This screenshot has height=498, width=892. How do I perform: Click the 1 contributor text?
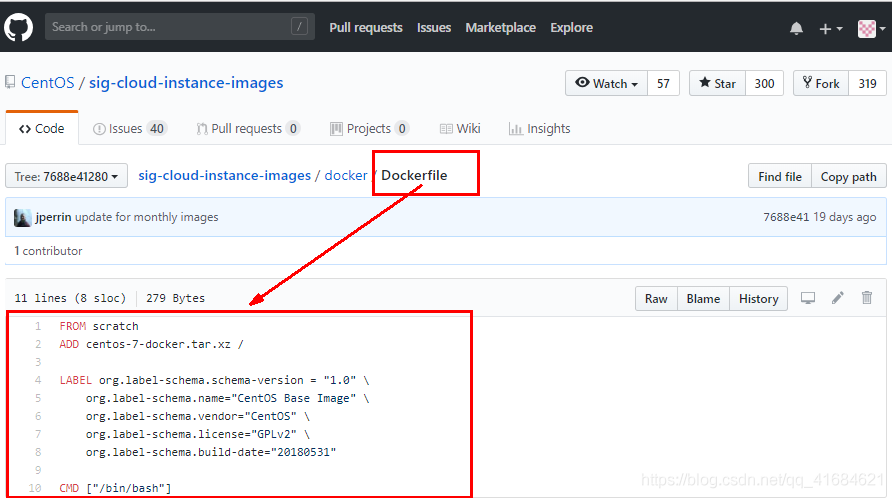pos(48,251)
